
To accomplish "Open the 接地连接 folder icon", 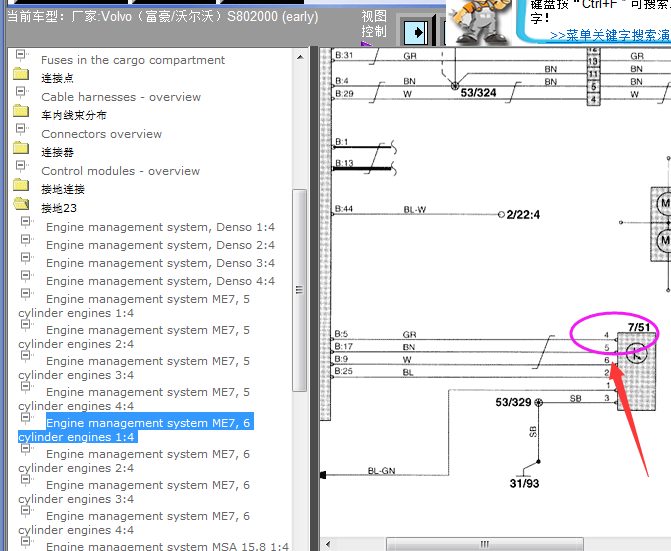I will [x=21, y=185].
